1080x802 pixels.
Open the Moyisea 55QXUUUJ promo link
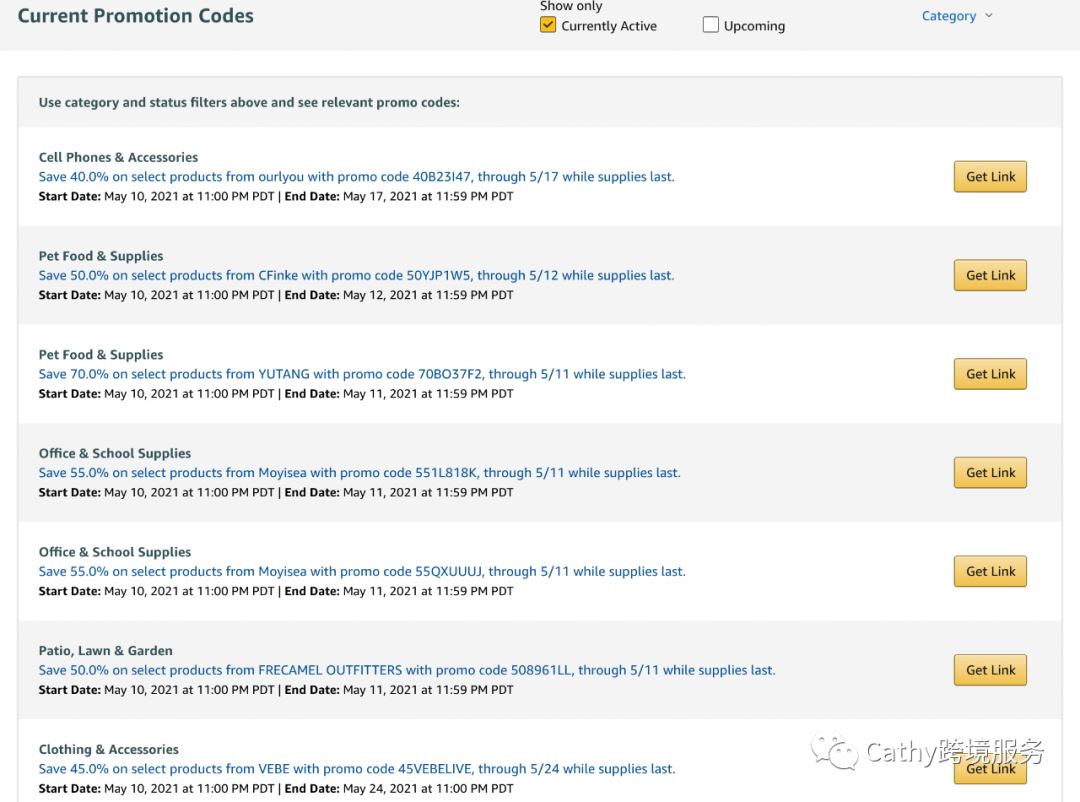point(362,571)
